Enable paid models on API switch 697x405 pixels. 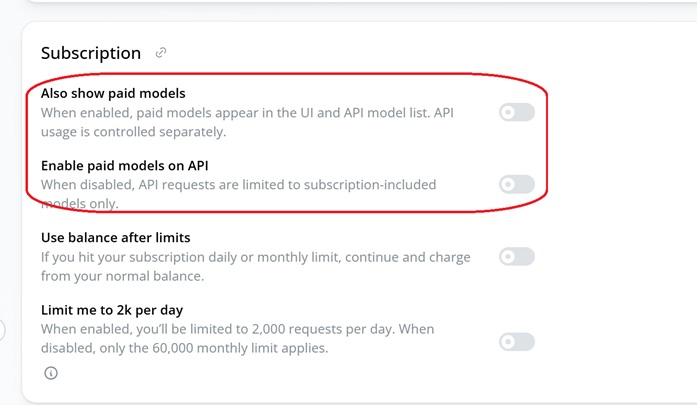(x=516, y=184)
